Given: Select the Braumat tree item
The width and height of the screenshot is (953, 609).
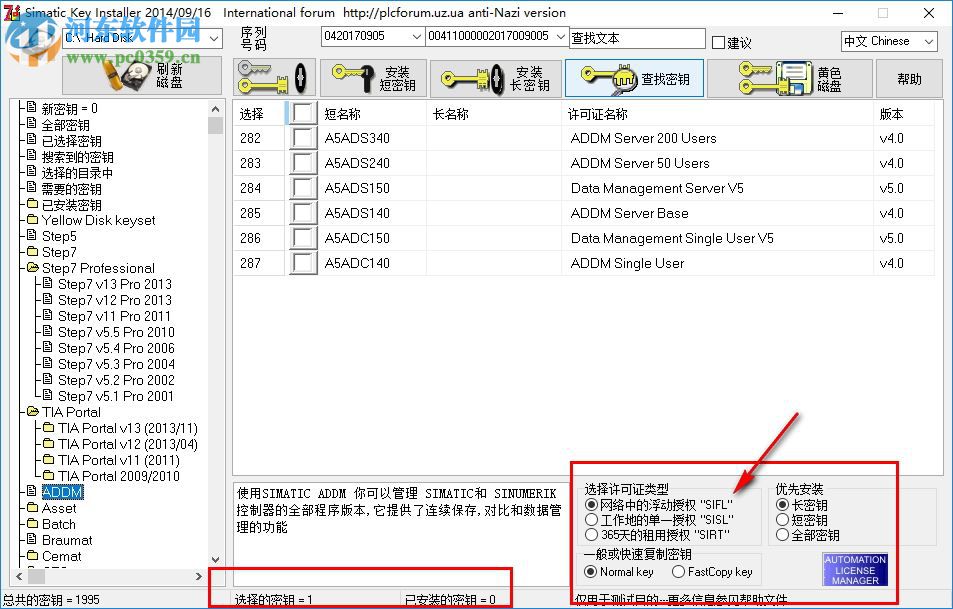Looking at the screenshot, I should (67, 540).
